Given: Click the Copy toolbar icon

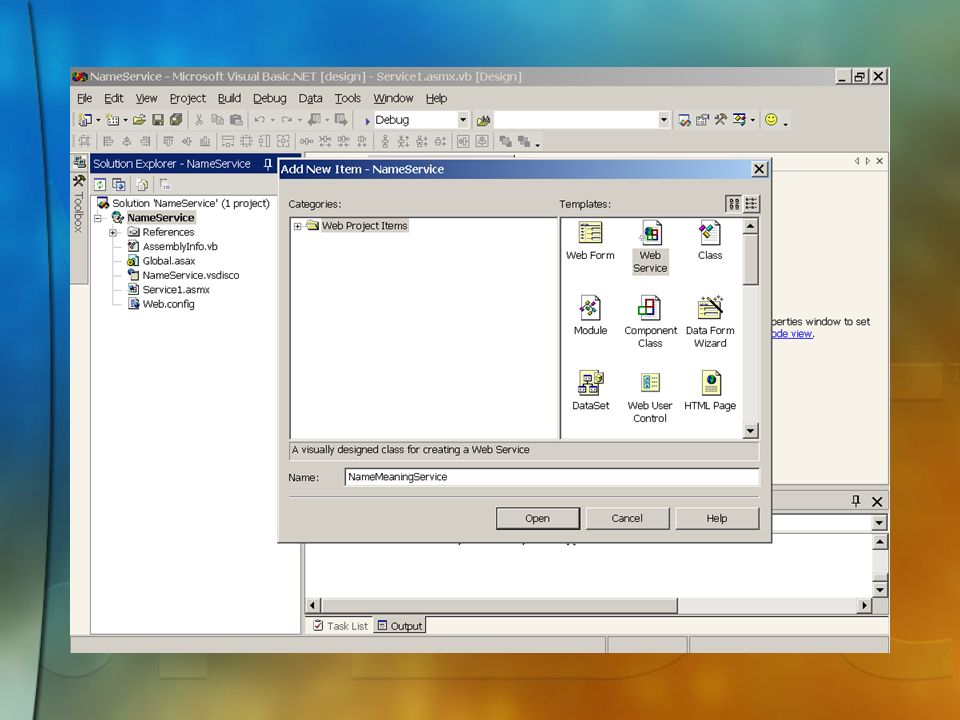Looking at the screenshot, I should (217, 120).
